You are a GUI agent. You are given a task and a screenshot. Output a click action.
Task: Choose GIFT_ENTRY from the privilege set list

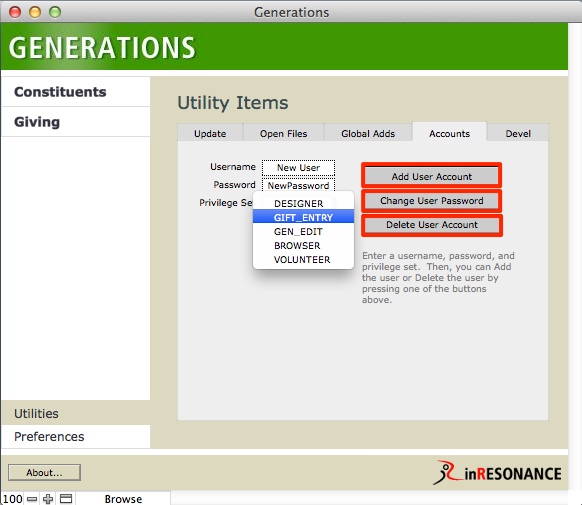303,217
